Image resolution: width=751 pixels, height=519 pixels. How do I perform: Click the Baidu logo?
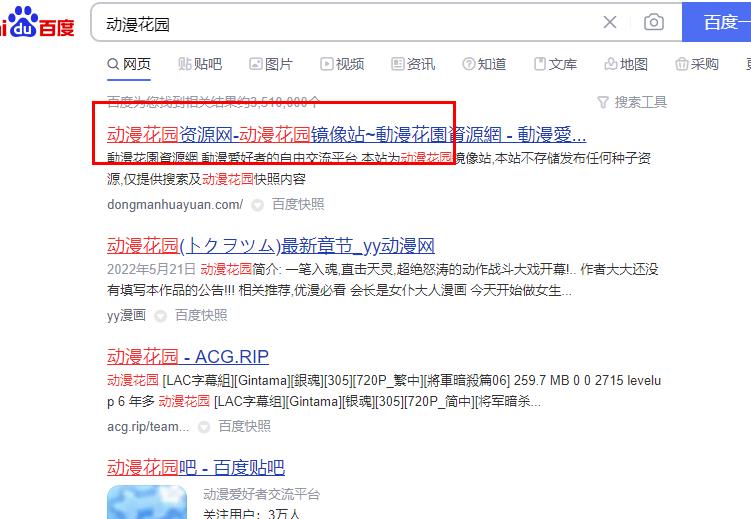point(38,23)
